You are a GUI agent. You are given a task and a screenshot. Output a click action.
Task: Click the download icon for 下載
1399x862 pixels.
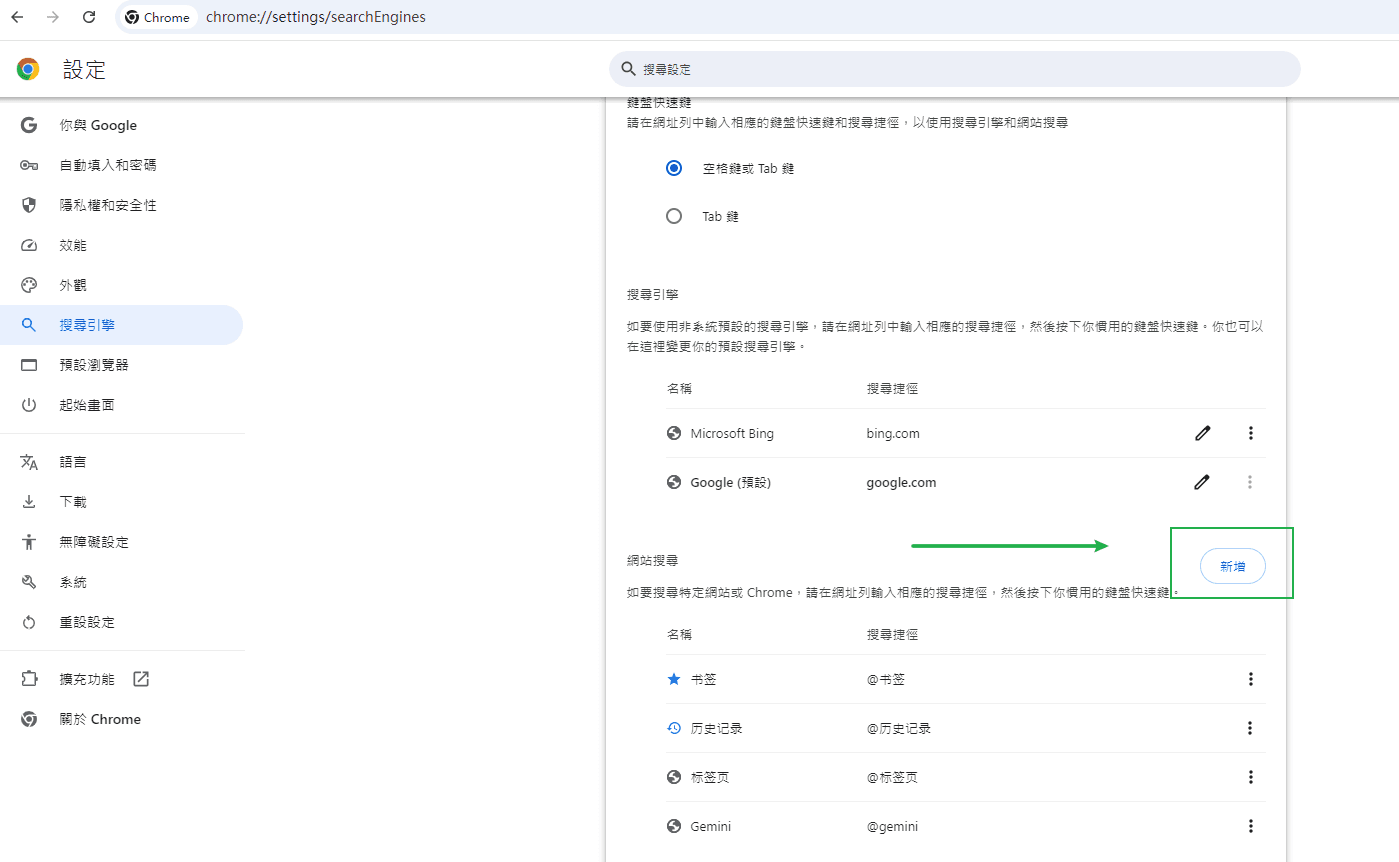click(29, 502)
